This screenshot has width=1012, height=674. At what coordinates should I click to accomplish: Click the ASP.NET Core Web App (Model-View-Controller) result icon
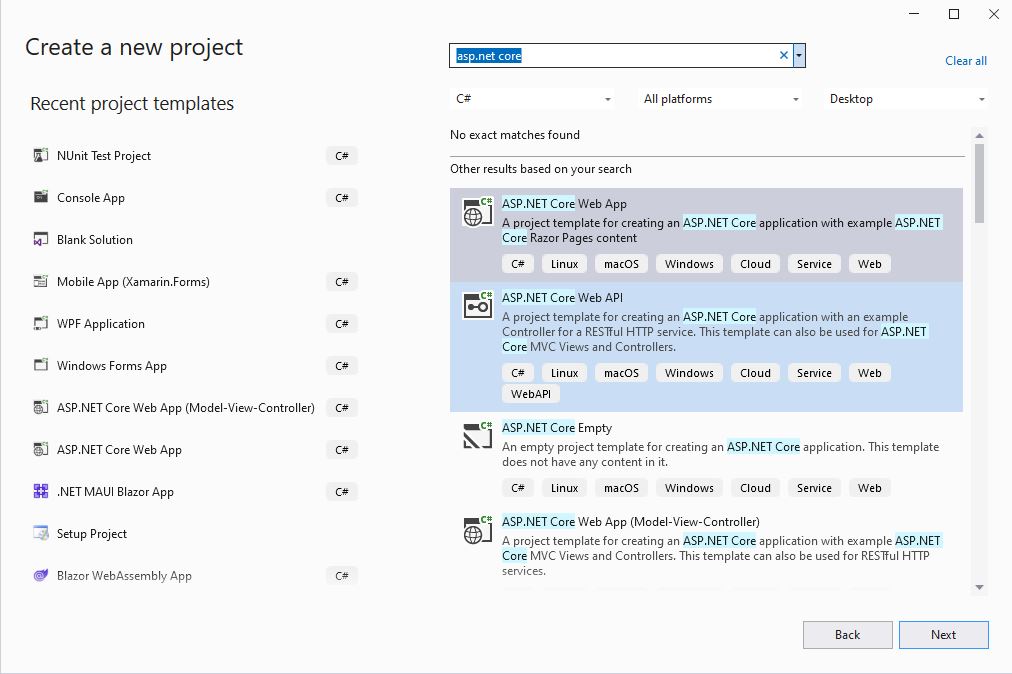pyautogui.click(x=478, y=529)
